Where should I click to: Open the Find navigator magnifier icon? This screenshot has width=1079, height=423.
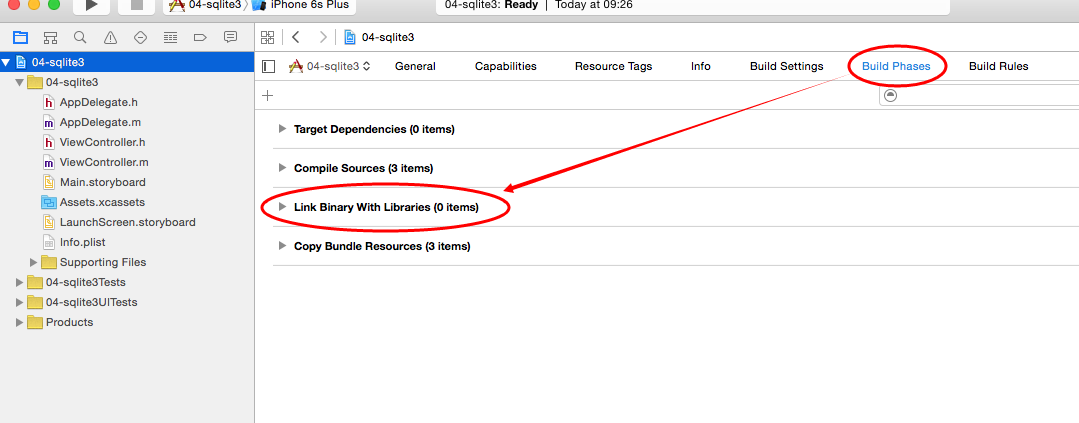pyautogui.click(x=80, y=37)
